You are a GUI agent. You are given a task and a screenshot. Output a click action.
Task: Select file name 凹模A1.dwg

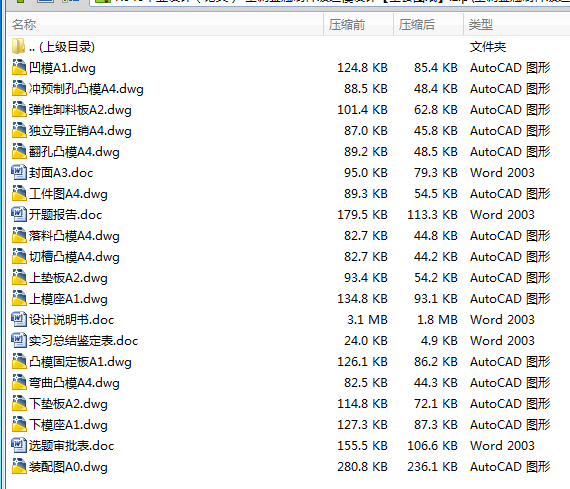[62, 68]
